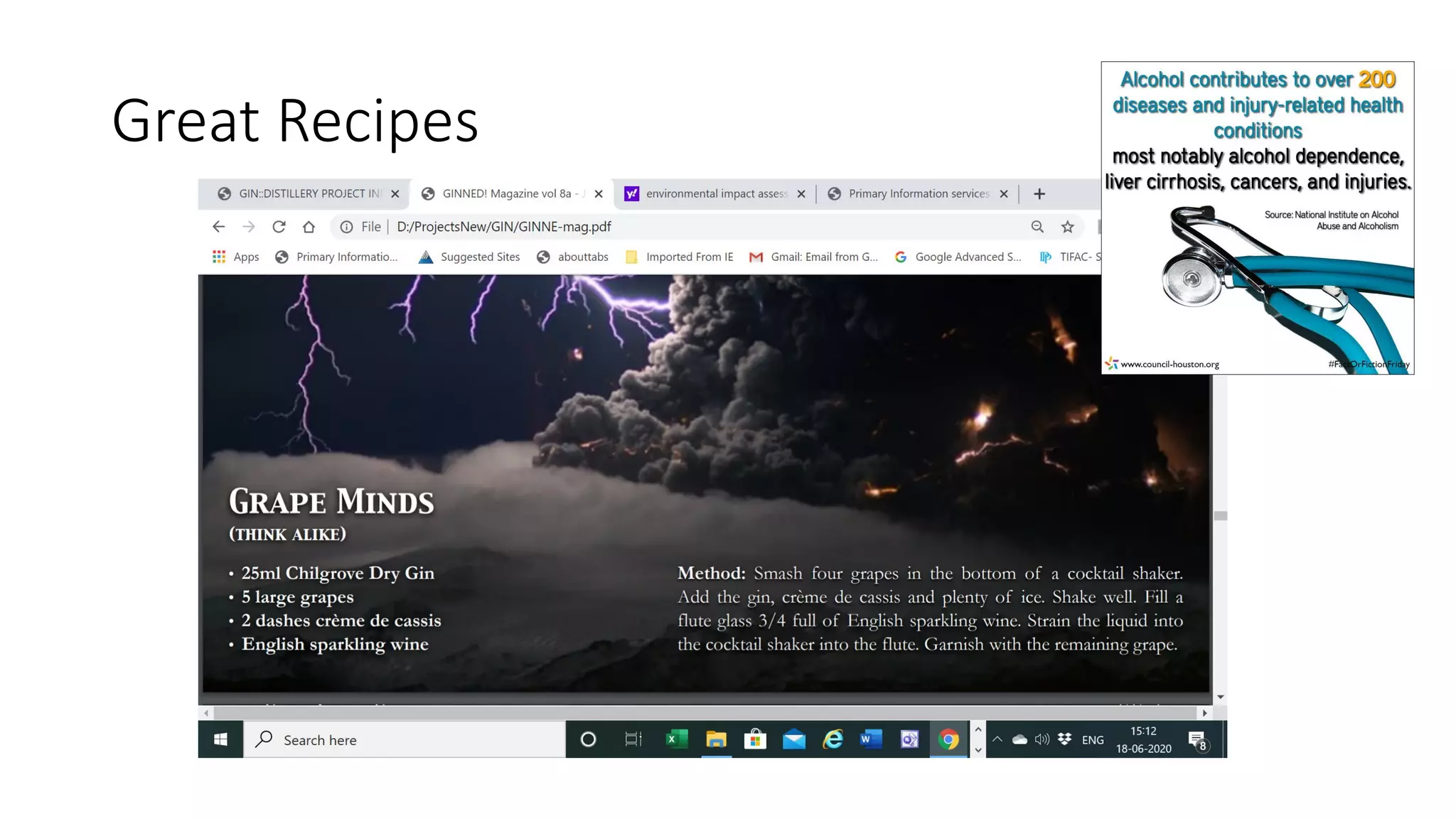Click the Cortana circle icon
Image resolution: width=1456 pixels, height=819 pixels.
coord(588,739)
